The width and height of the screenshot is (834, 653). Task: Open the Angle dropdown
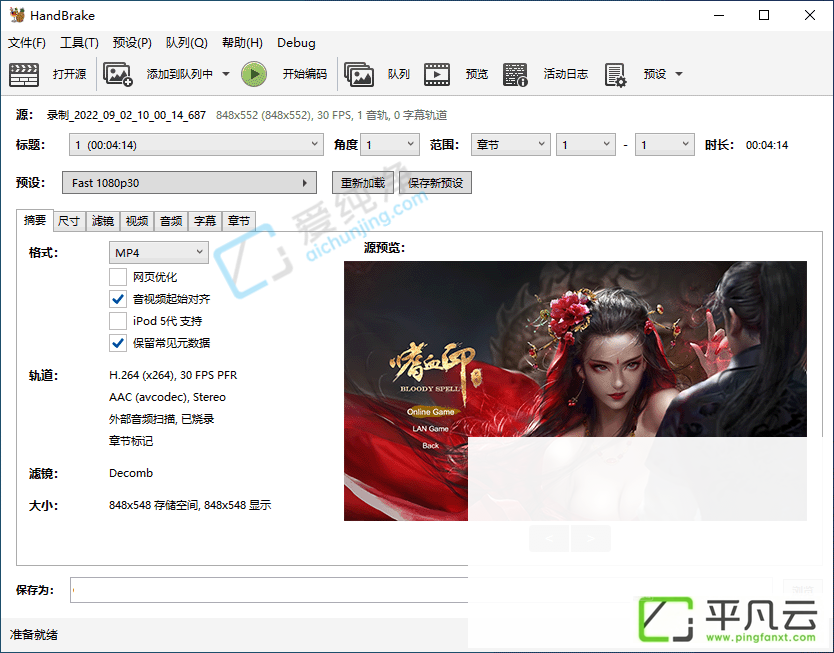tap(390, 145)
